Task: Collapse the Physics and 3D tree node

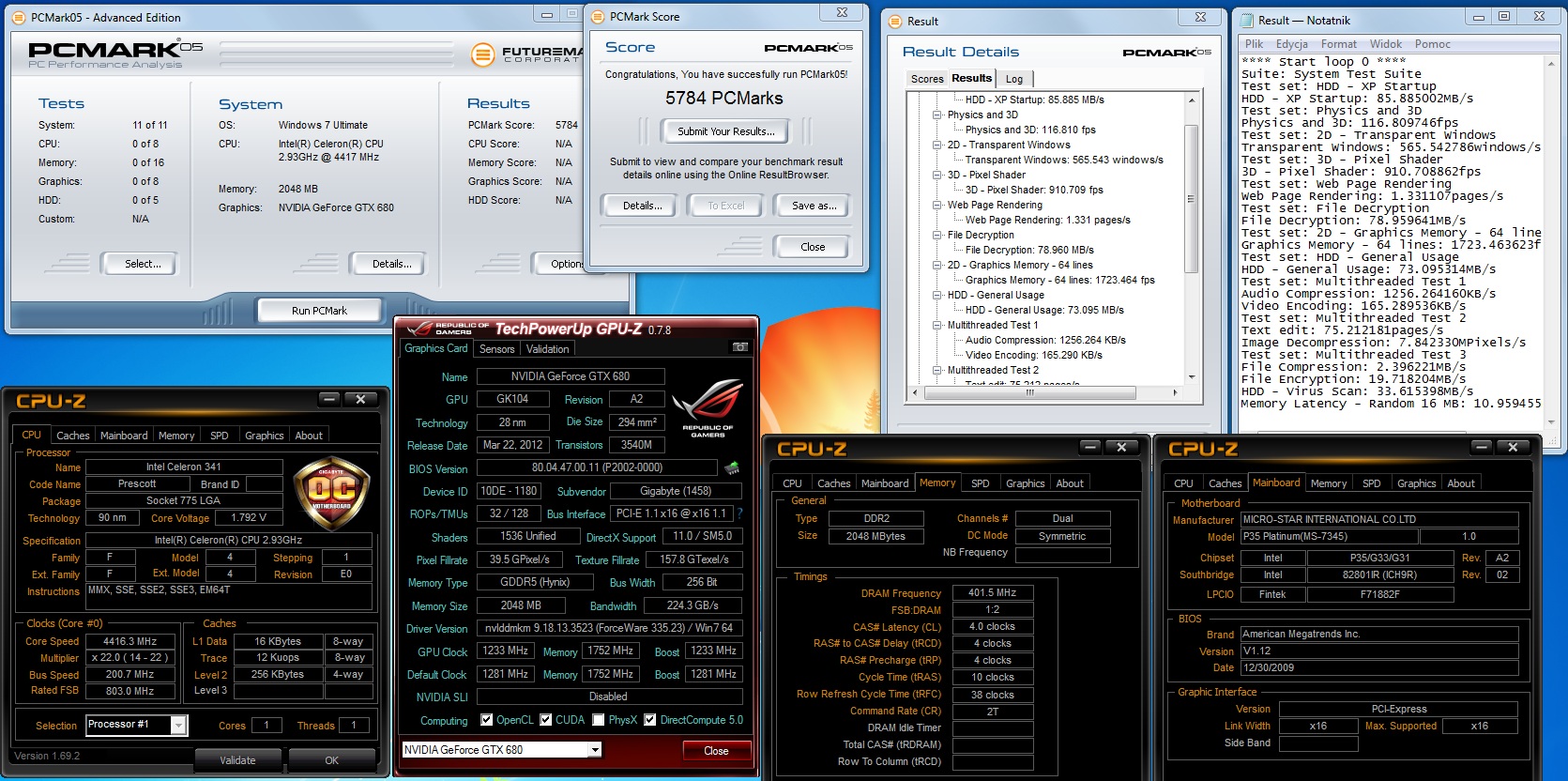Action: (936, 115)
